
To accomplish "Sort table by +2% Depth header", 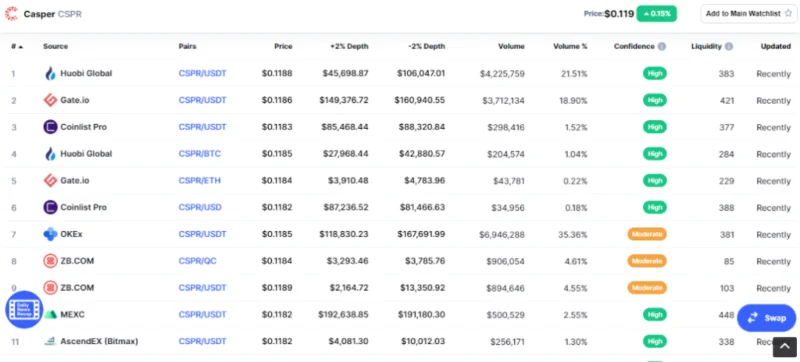I will pos(349,46).
